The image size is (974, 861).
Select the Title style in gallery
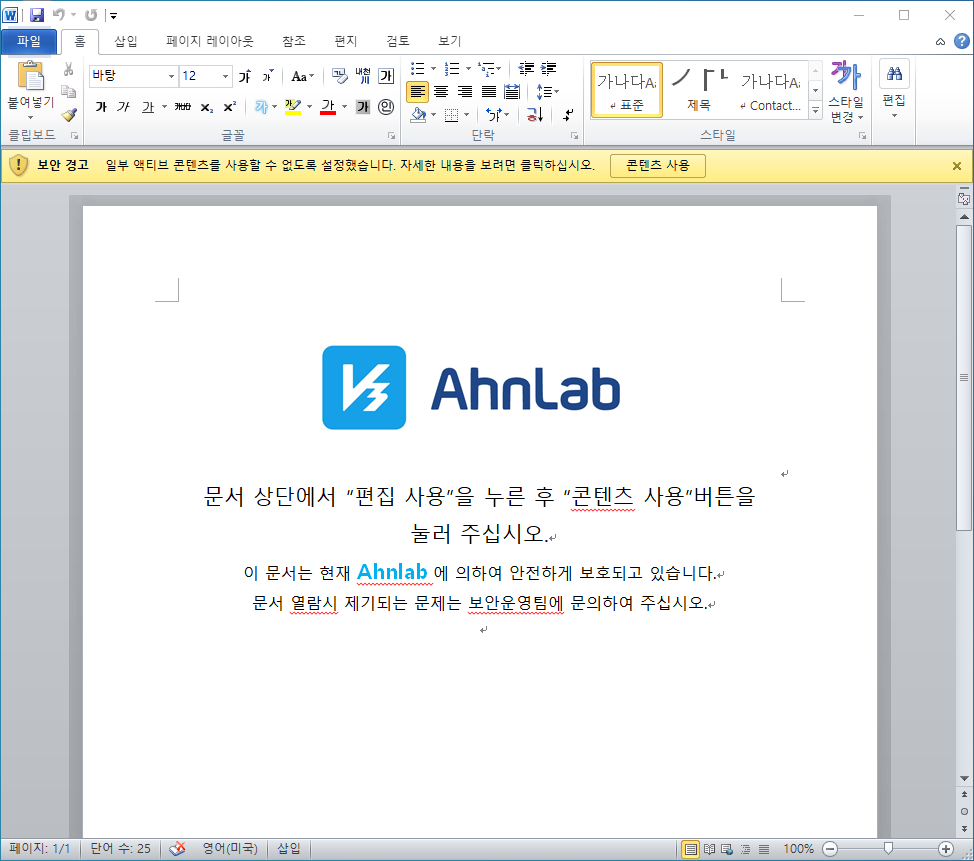point(698,90)
